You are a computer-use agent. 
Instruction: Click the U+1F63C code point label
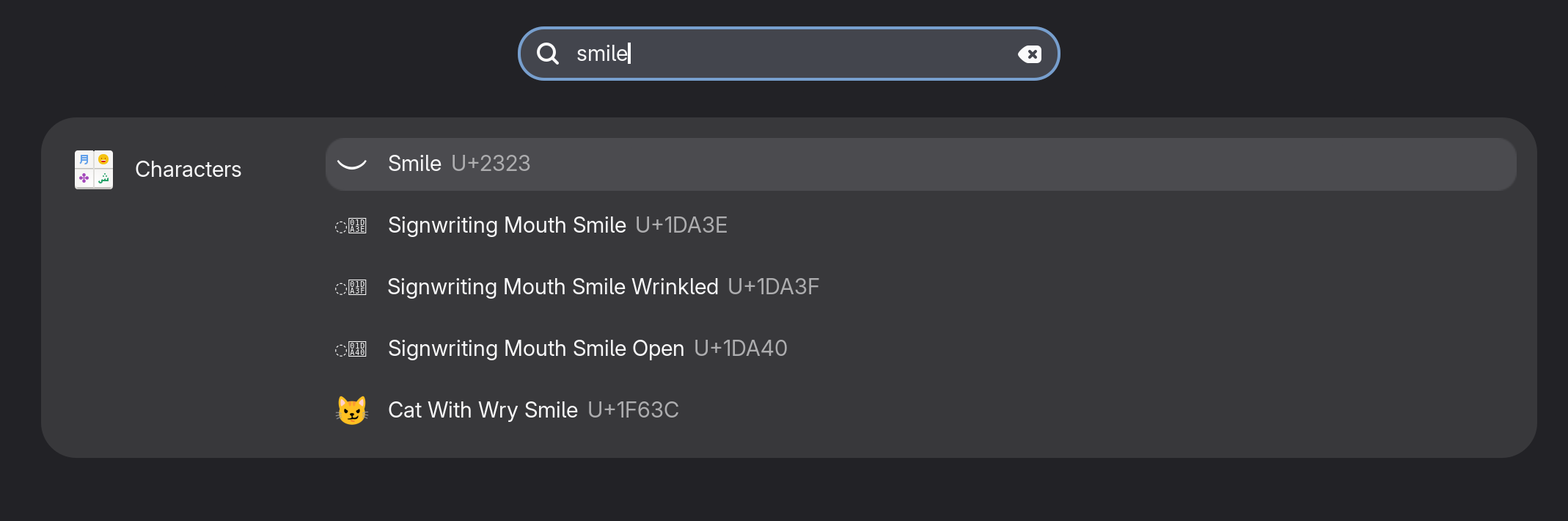tap(633, 410)
